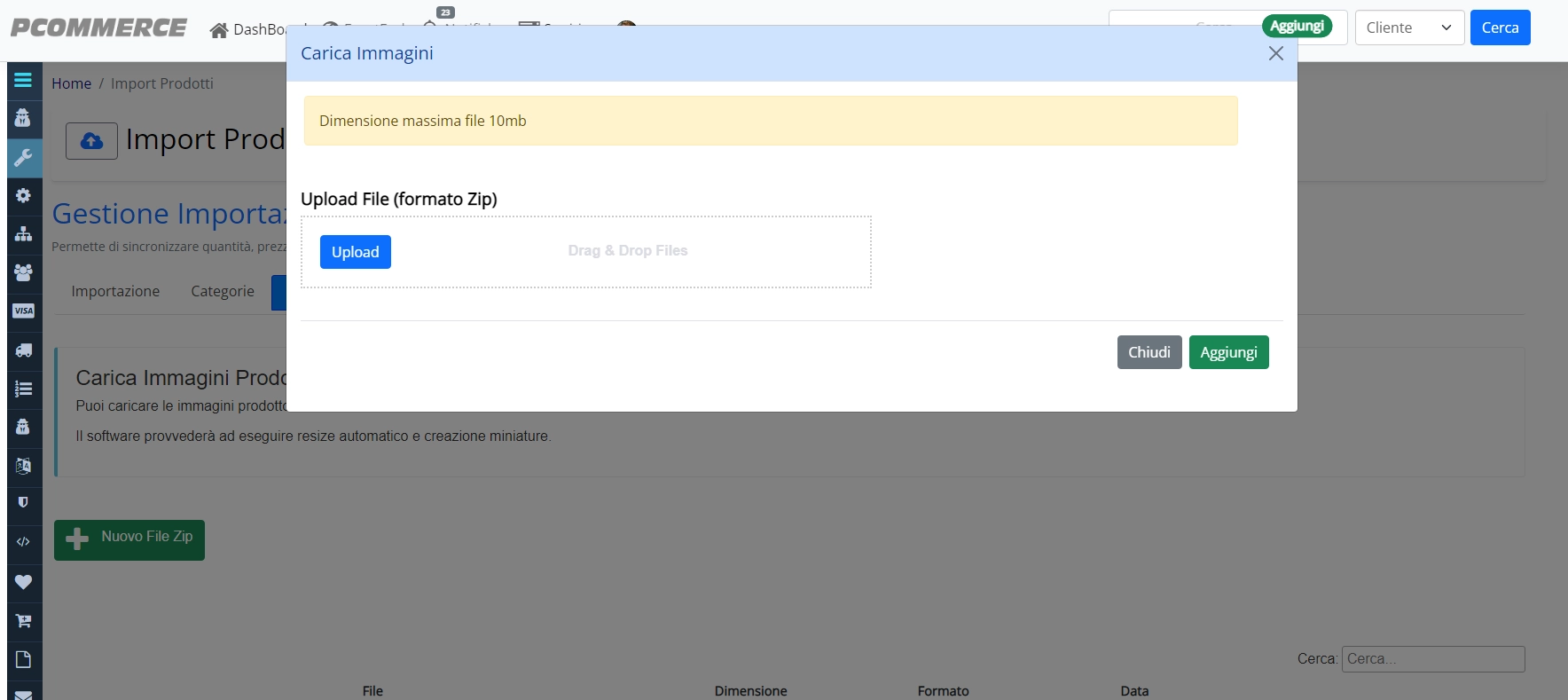Select the wrench tools sidebar icon
The width and height of the screenshot is (1568, 700).
pyautogui.click(x=23, y=157)
